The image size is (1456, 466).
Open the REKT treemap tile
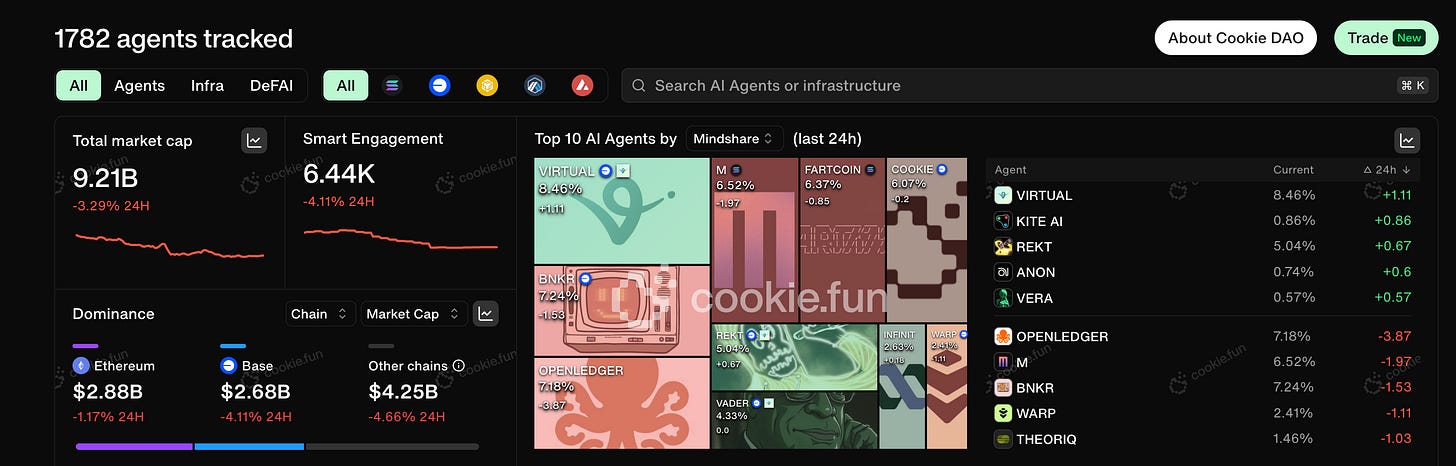pos(794,357)
